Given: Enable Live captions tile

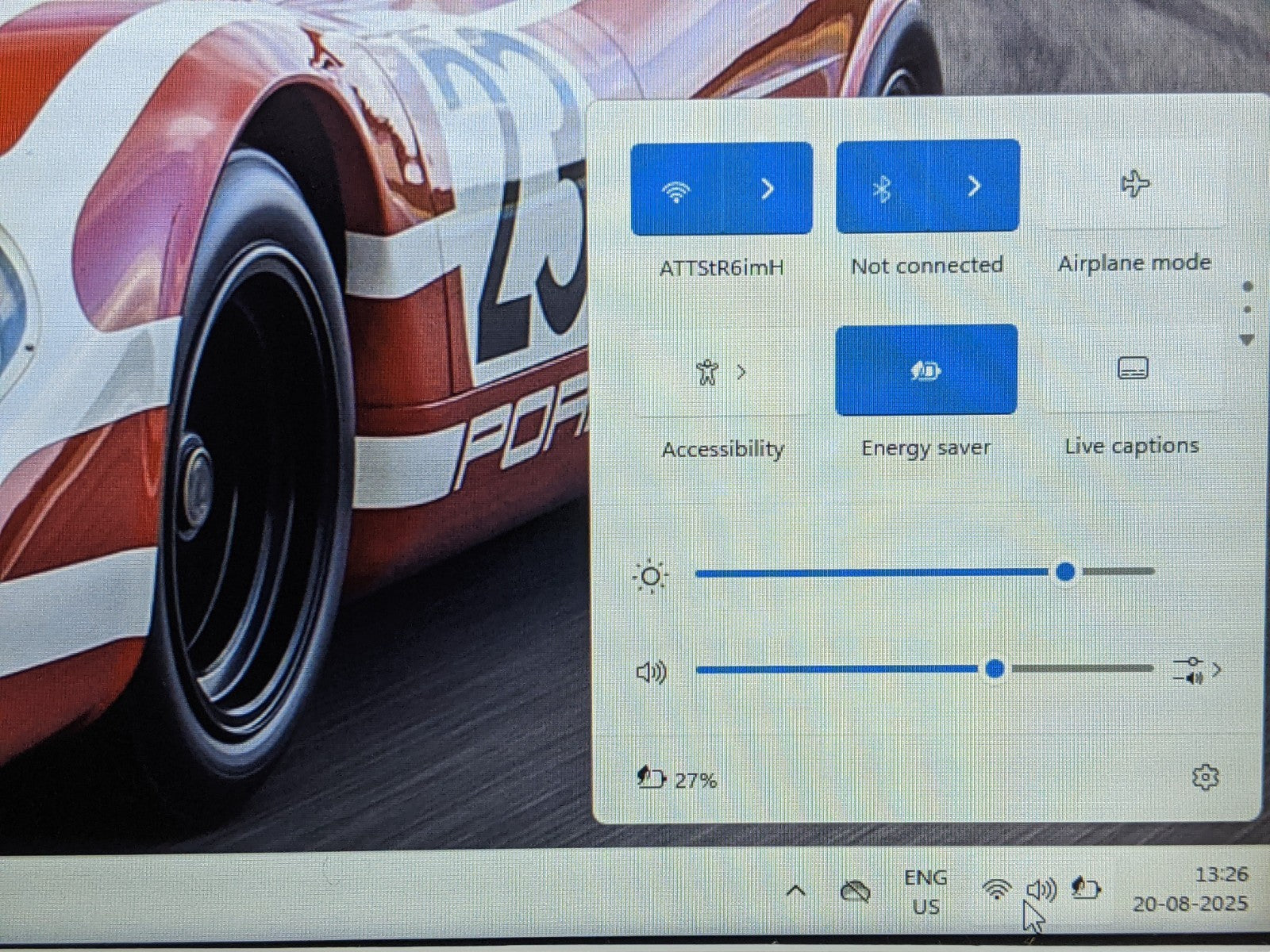Looking at the screenshot, I should pyautogui.click(x=1133, y=369).
